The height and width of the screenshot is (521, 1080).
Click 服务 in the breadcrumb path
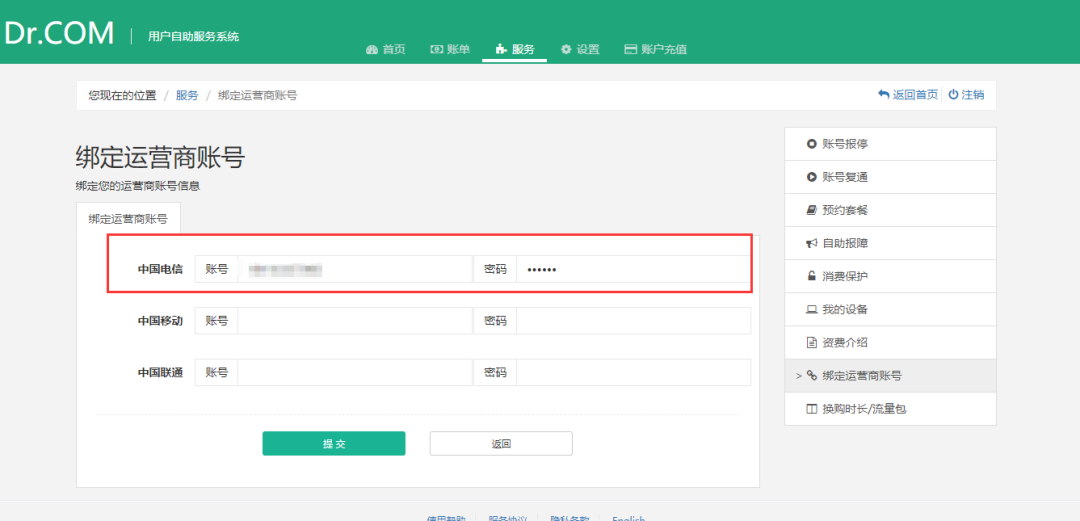point(187,95)
